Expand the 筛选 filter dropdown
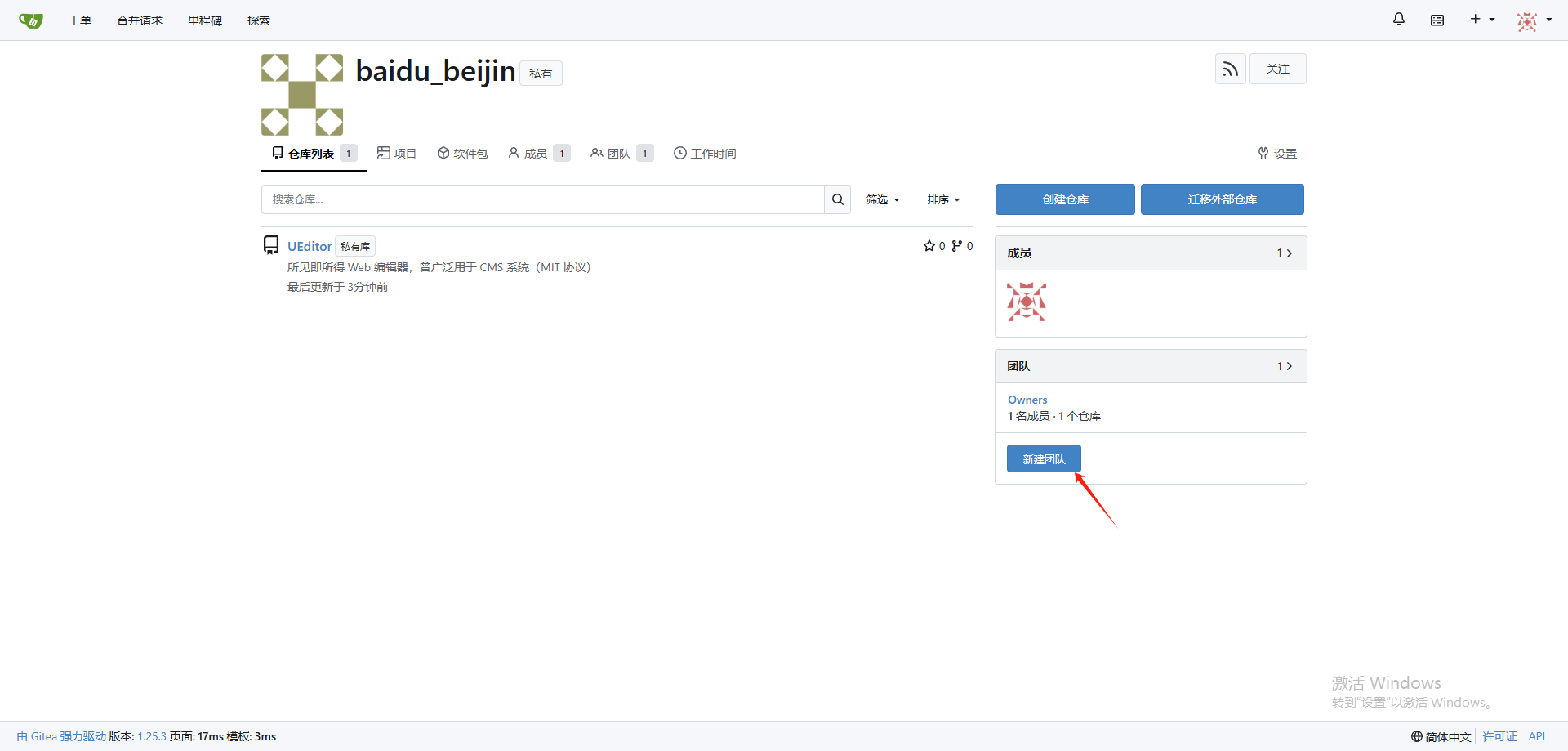 click(883, 199)
